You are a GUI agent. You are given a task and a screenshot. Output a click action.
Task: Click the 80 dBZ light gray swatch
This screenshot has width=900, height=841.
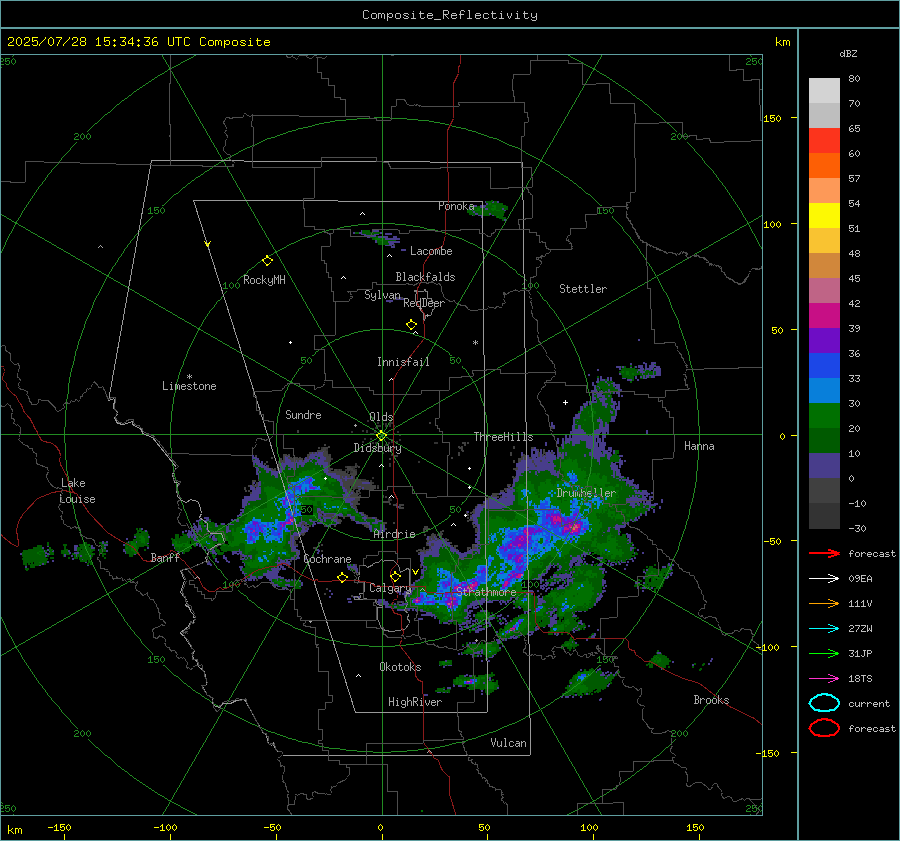click(x=824, y=90)
